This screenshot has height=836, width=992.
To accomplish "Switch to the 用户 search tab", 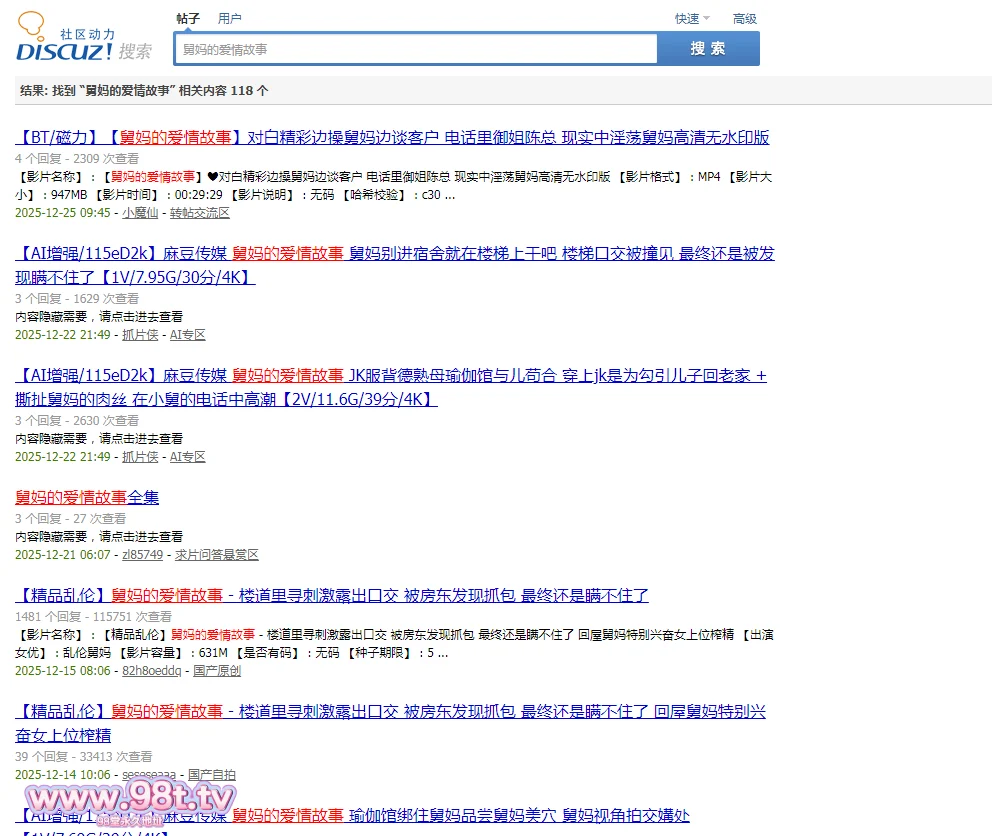I will point(229,18).
